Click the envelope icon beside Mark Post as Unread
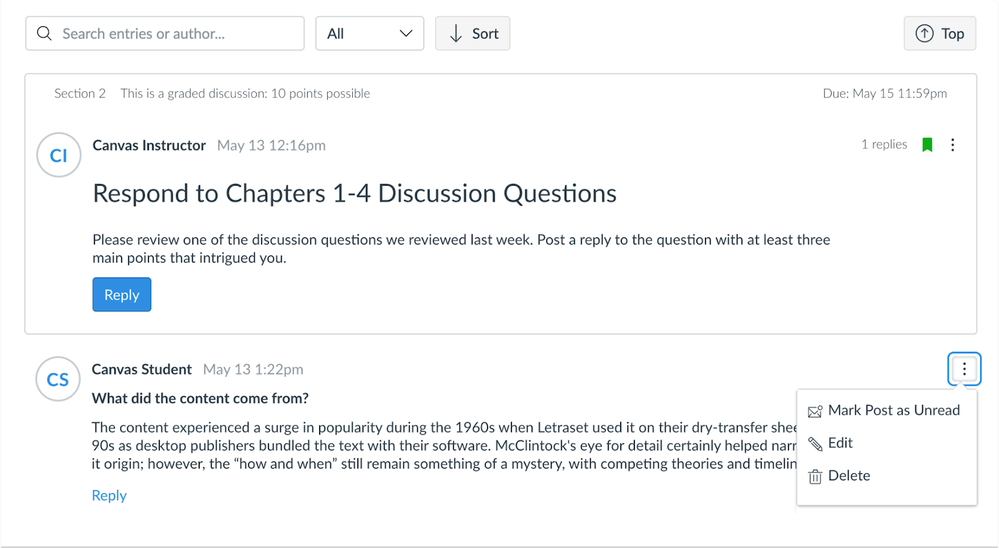The image size is (999, 548). pyautogui.click(x=815, y=412)
